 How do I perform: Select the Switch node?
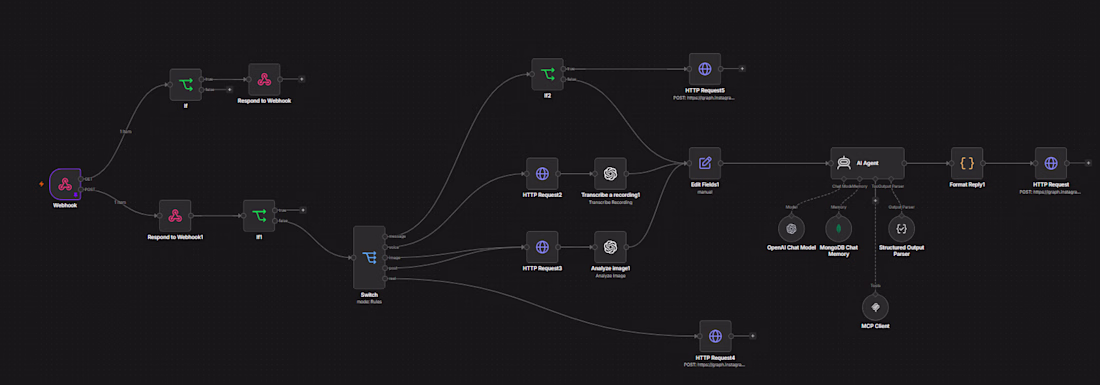click(369, 257)
